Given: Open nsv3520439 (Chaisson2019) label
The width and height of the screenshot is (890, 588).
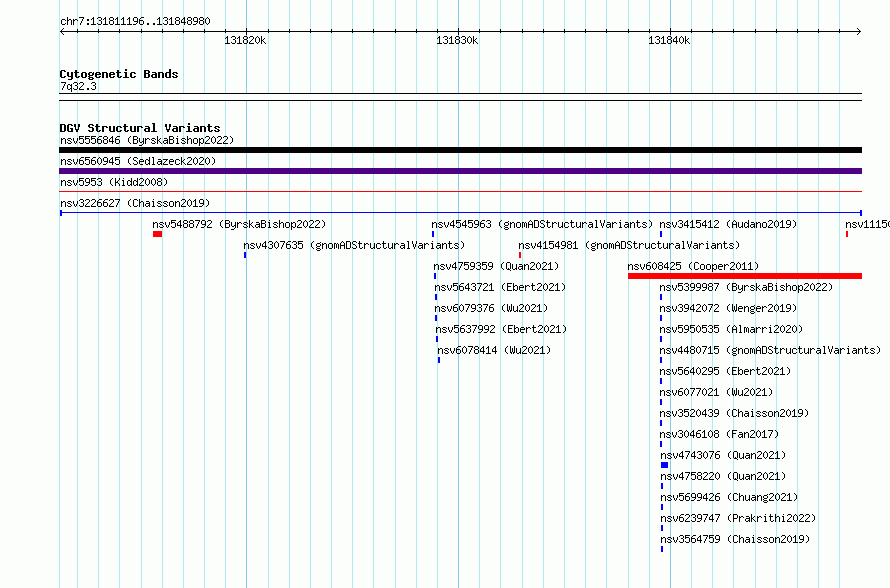Looking at the screenshot, I should coord(734,413).
